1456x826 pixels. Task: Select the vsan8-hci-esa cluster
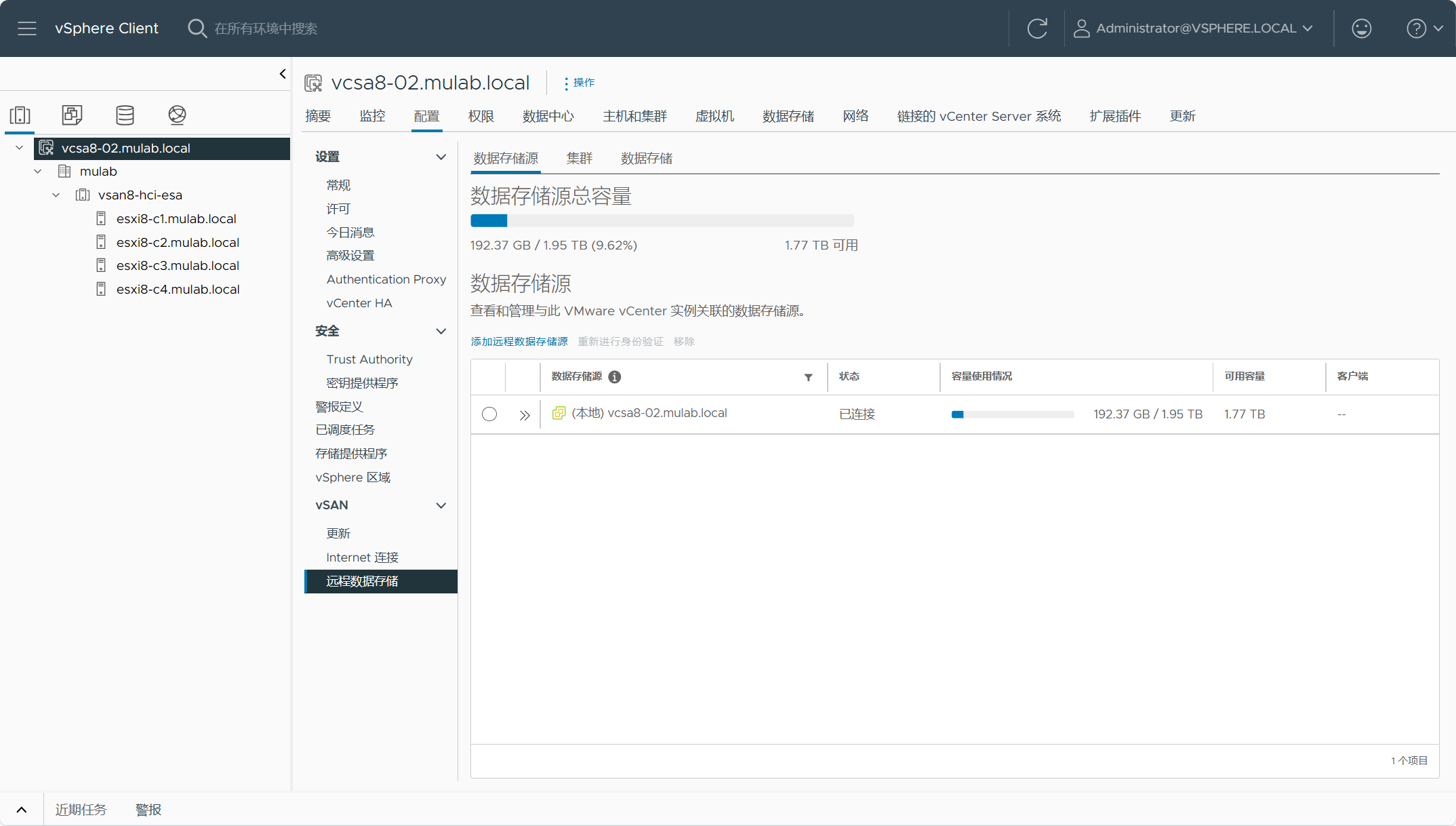[140, 195]
